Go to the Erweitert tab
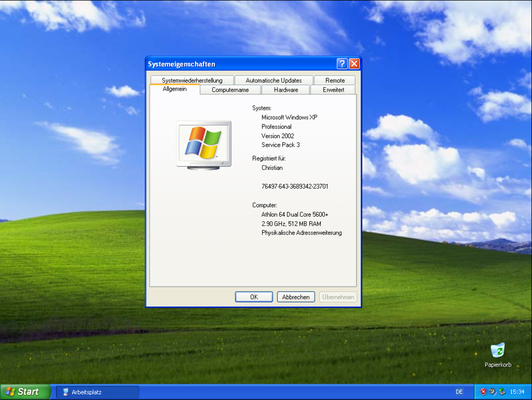This screenshot has width=532, height=400. (x=333, y=90)
